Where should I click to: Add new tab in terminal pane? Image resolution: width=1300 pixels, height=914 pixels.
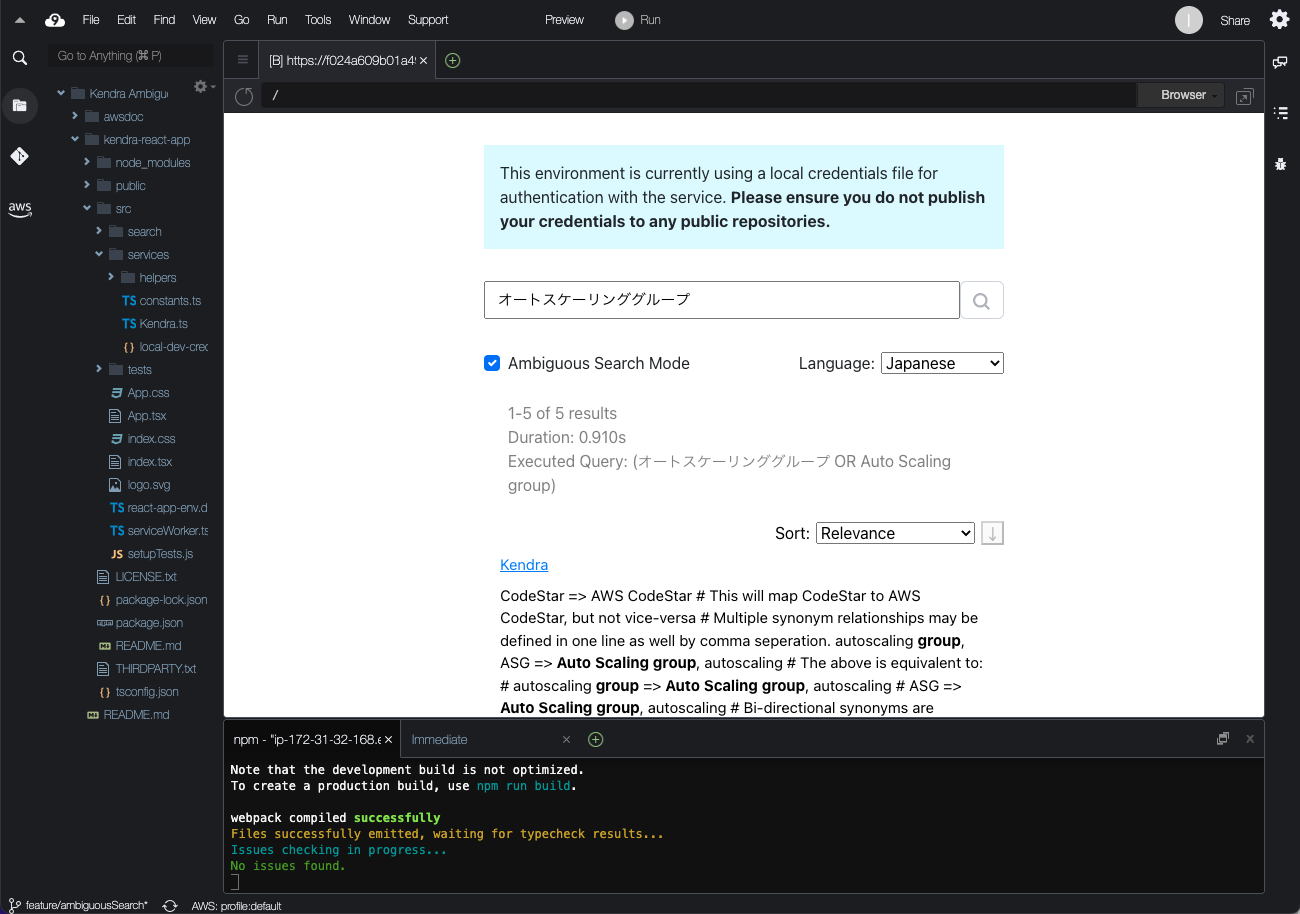(x=595, y=739)
